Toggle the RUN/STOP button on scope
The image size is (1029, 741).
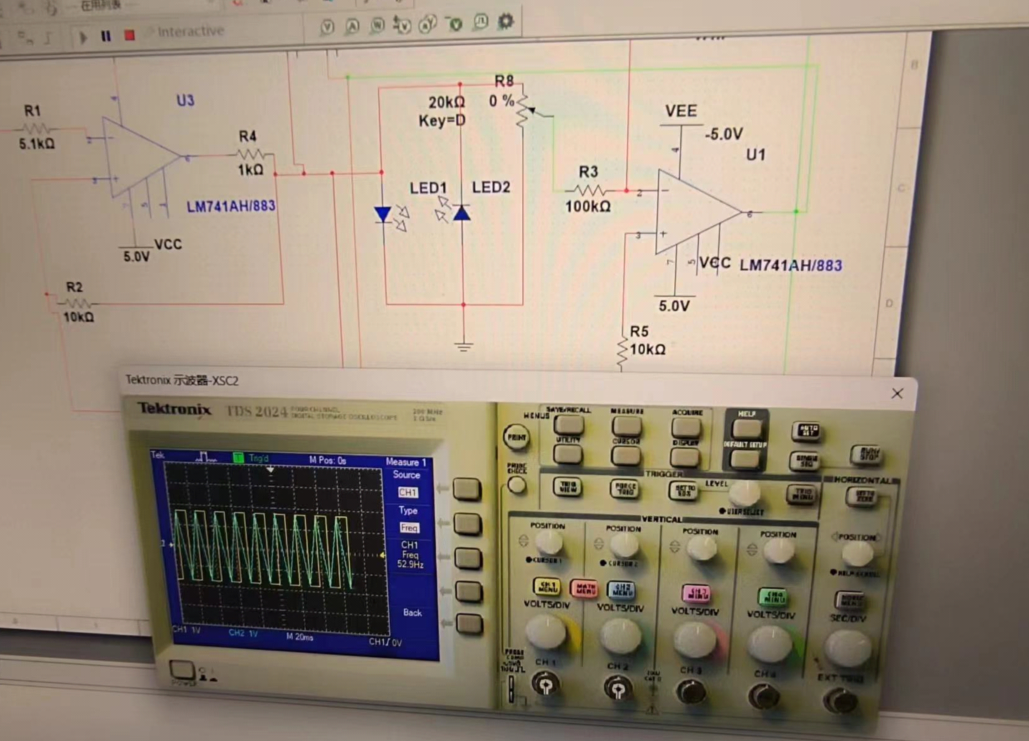point(866,454)
